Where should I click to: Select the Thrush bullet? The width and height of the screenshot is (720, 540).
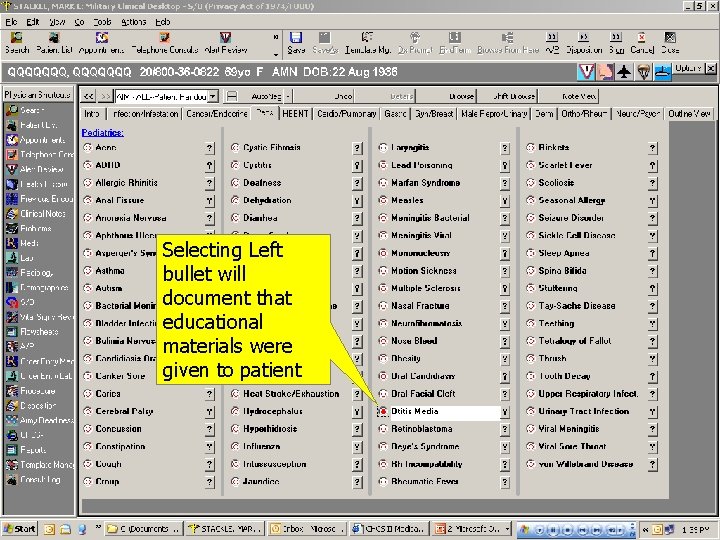[530, 358]
